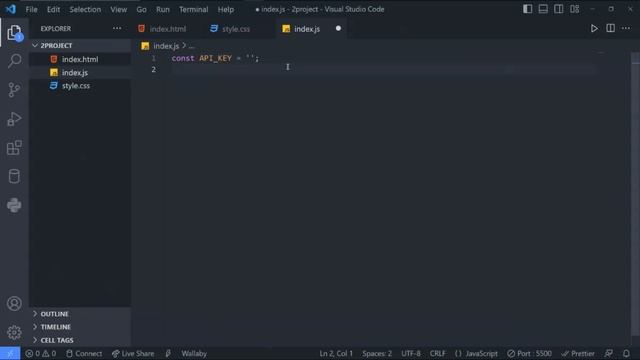Click the feedback icon in status bar
This screenshot has height=360, width=640.
pos(609,353)
